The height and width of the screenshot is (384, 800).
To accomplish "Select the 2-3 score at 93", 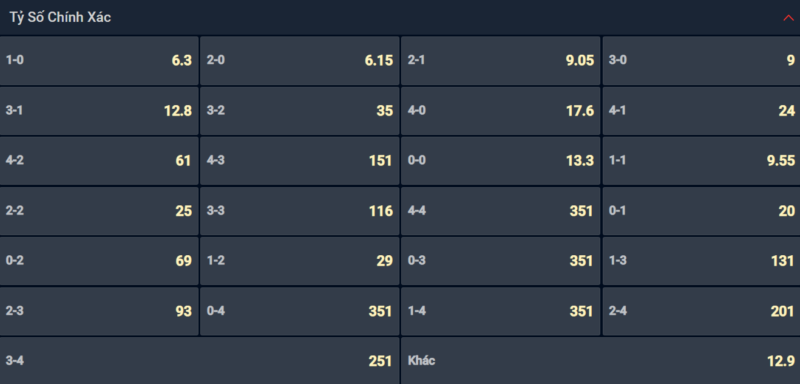I will 99,311.
